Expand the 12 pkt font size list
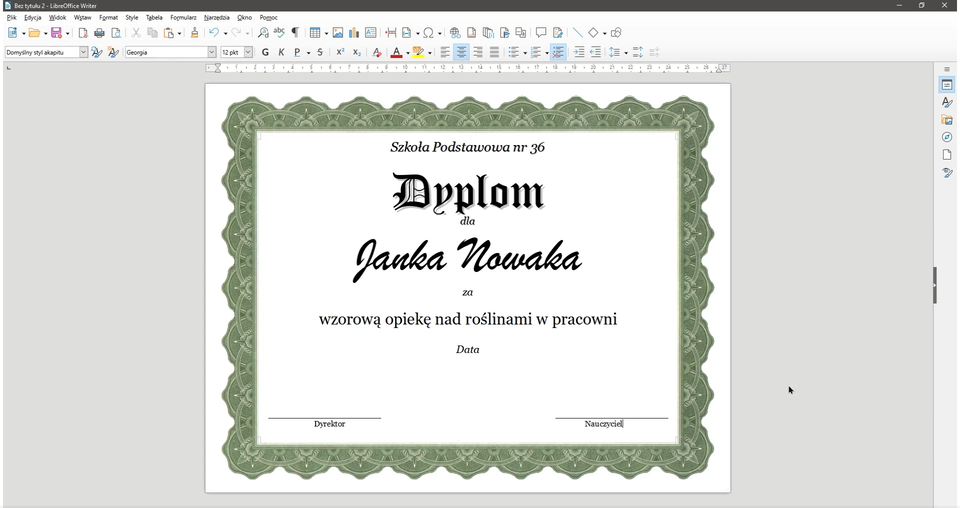Image resolution: width=960 pixels, height=508 pixels. click(248, 52)
